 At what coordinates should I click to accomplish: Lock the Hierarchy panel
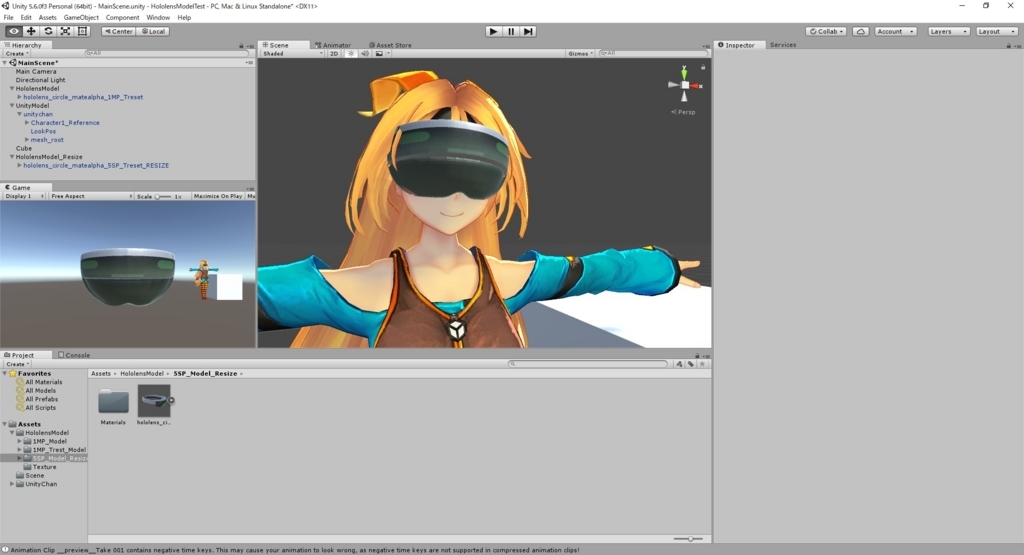241,46
